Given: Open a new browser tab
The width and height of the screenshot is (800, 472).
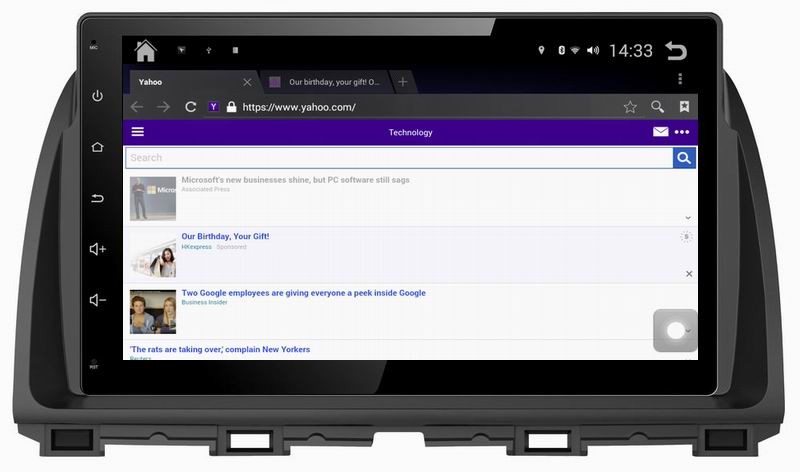Looking at the screenshot, I should 403,82.
